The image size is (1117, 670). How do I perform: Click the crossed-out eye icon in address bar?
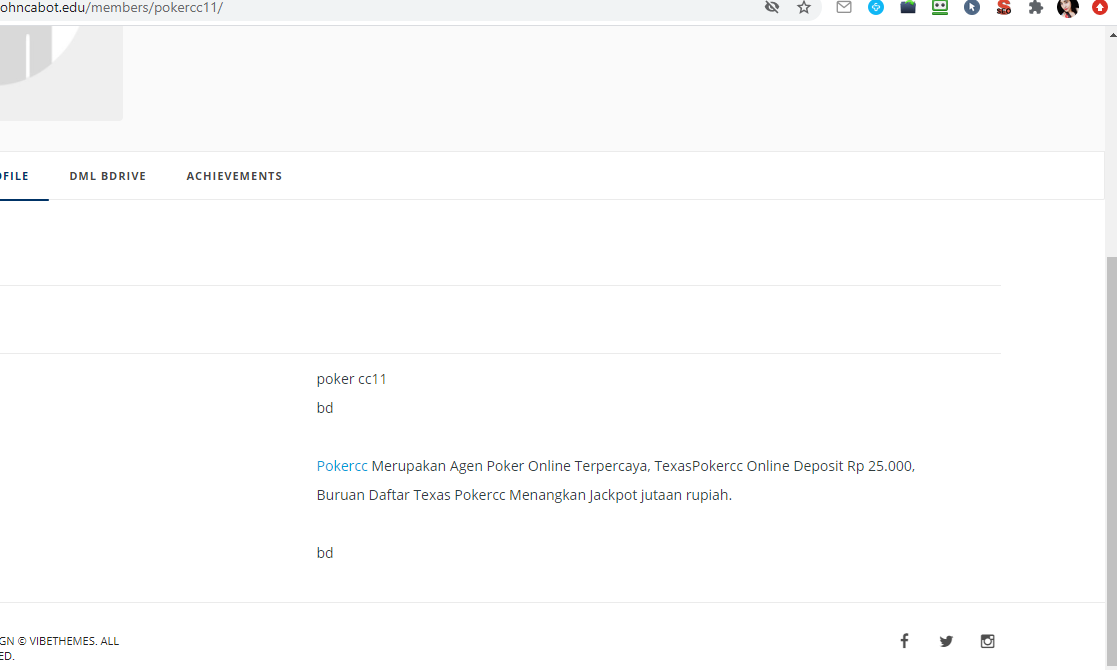772,7
